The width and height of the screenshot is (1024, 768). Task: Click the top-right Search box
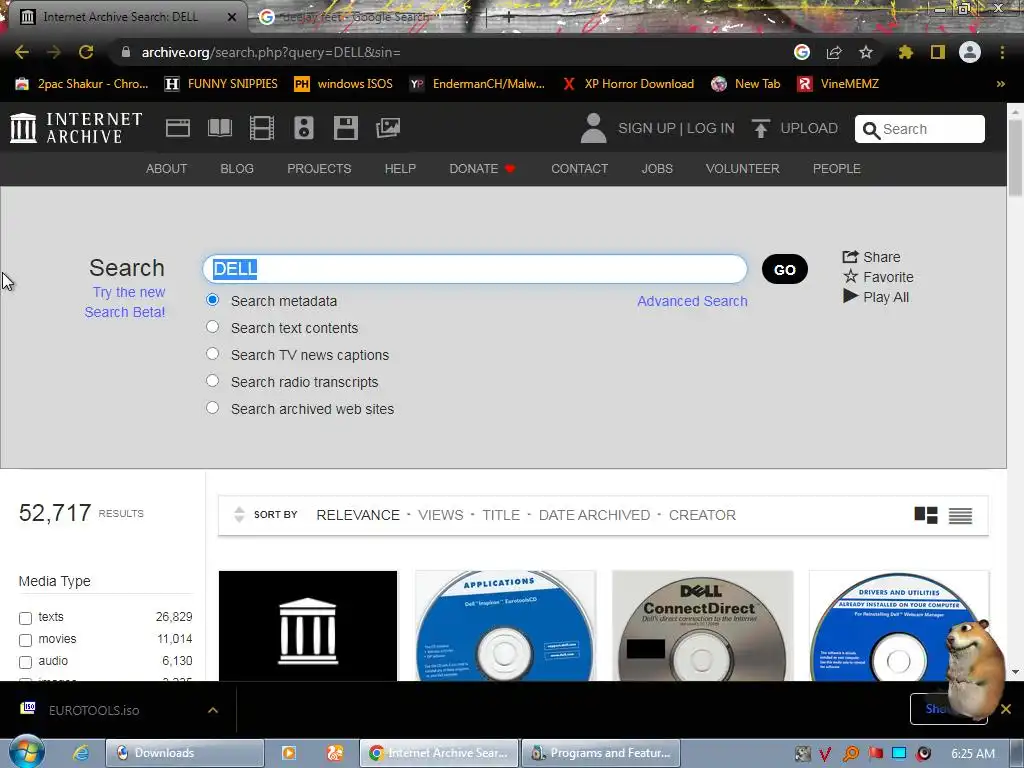coord(920,129)
